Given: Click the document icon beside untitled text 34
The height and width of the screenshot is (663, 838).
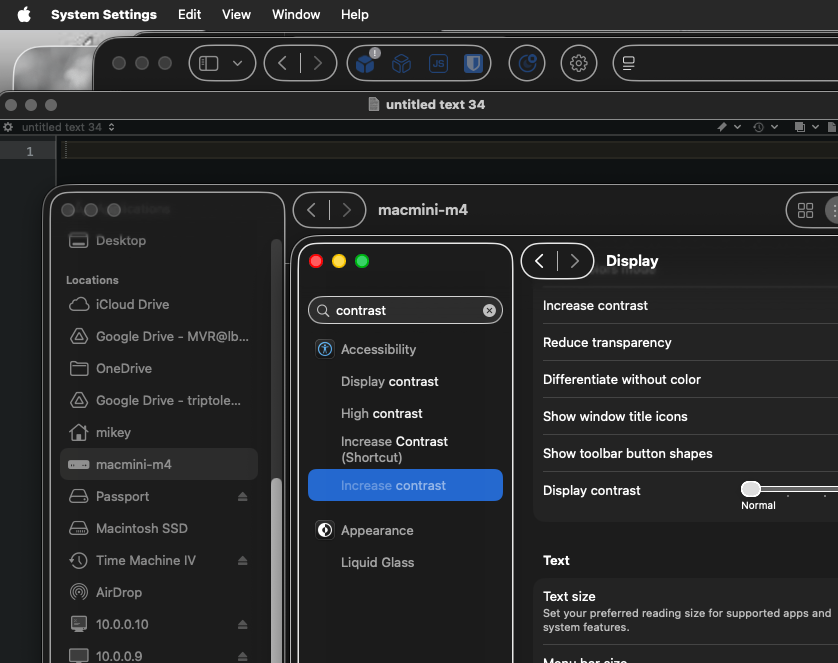Looking at the screenshot, I should [374, 104].
